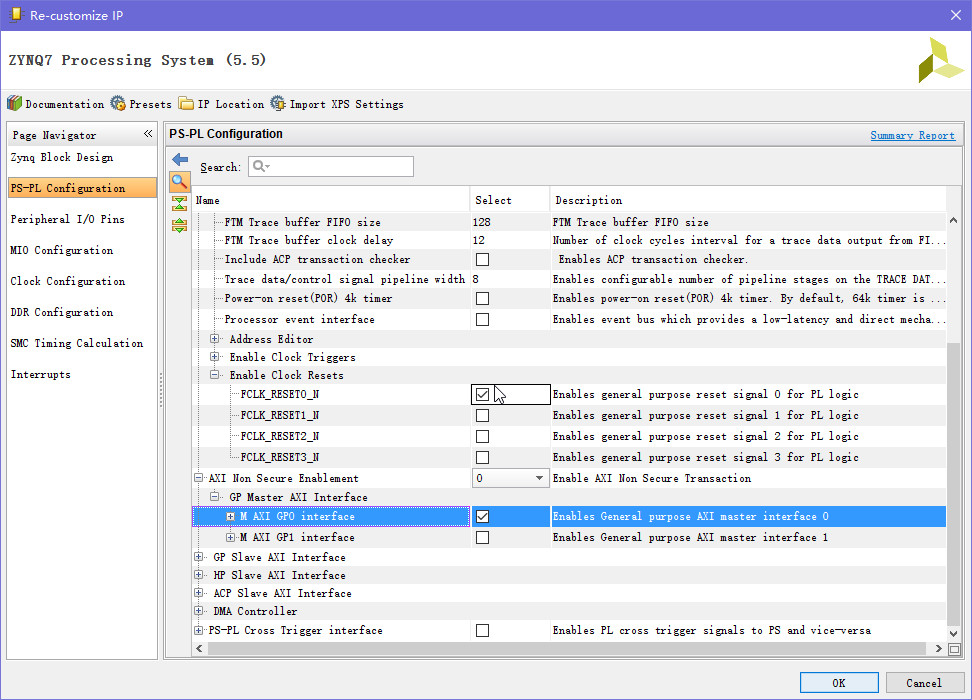Click FTM Trace buffer FIFO size value 128

click(482, 222)
